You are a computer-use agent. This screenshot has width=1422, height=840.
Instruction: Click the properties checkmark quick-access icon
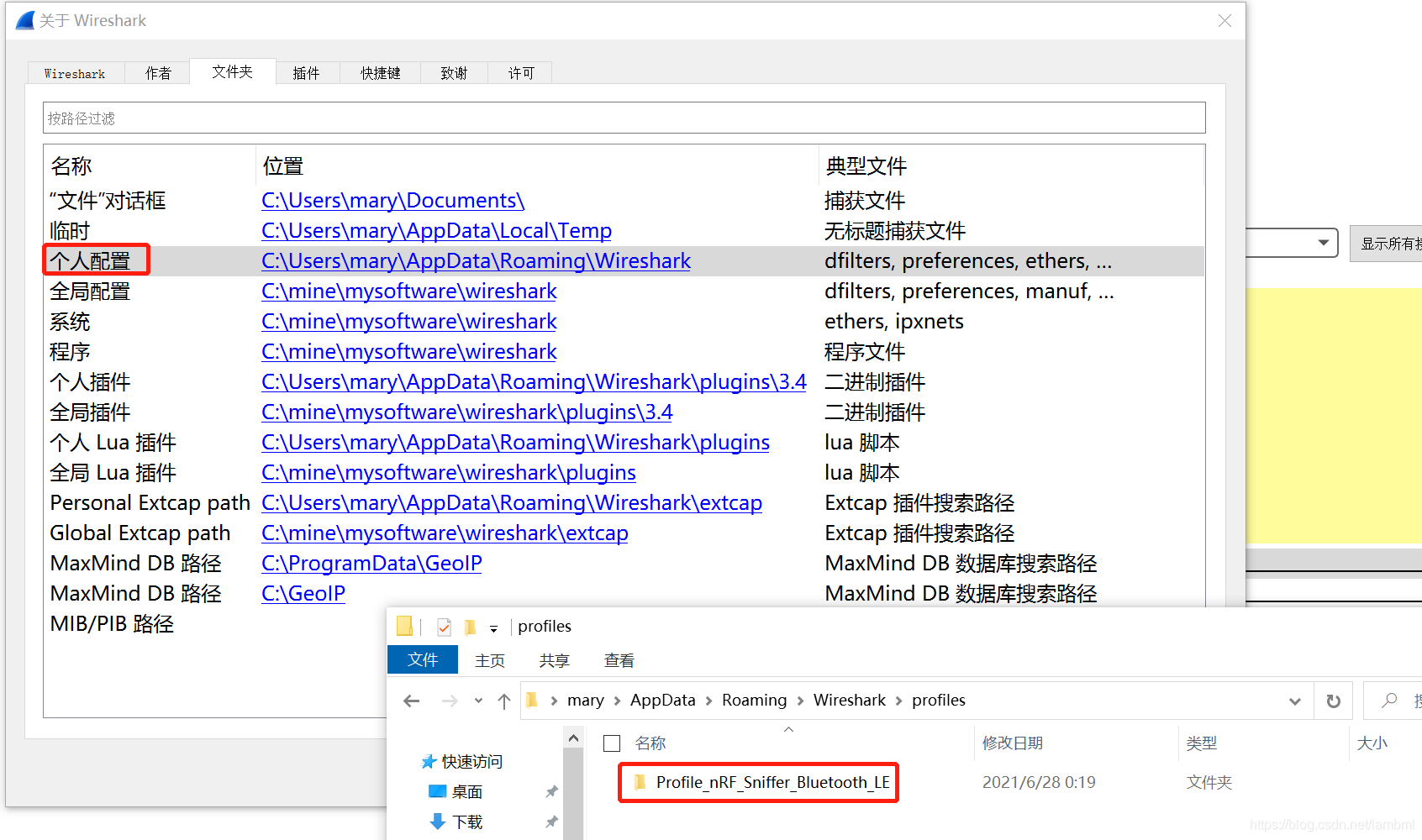tap(445, 627)
